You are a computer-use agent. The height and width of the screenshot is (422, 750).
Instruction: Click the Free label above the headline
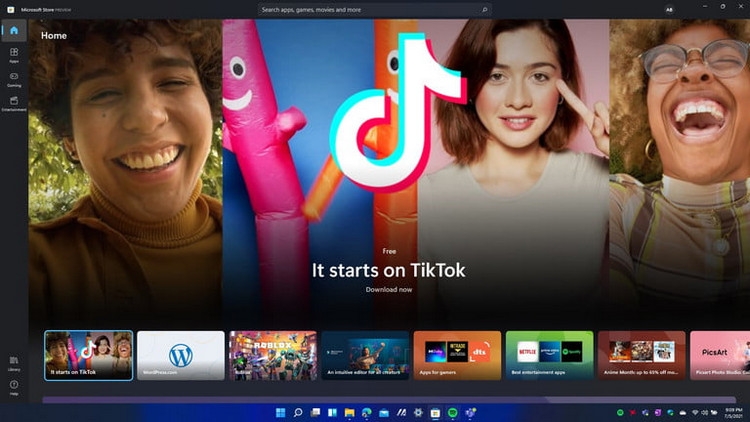(x=389, y=251)
